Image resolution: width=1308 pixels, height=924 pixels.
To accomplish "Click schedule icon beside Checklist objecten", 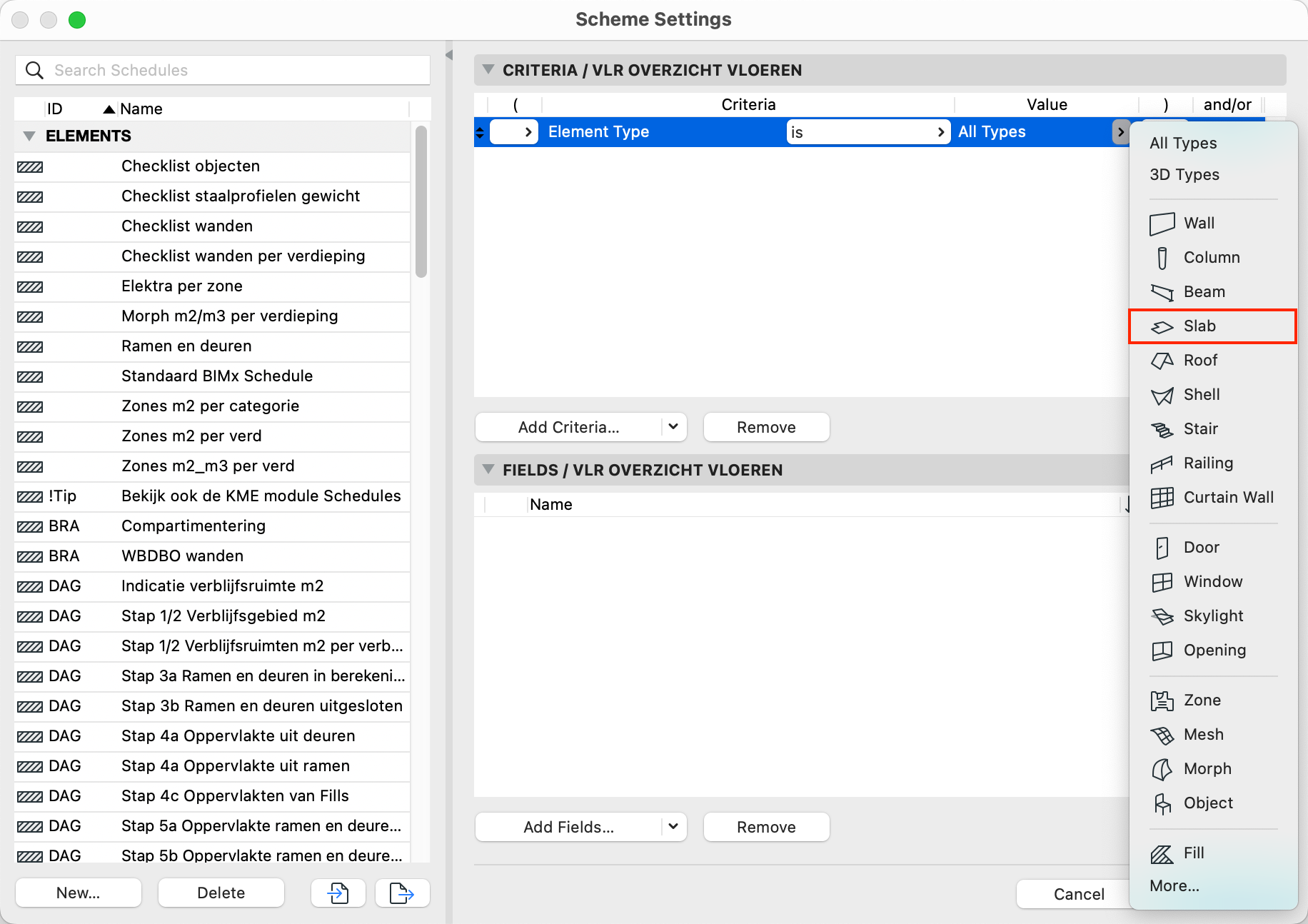I will pos(30,167).
